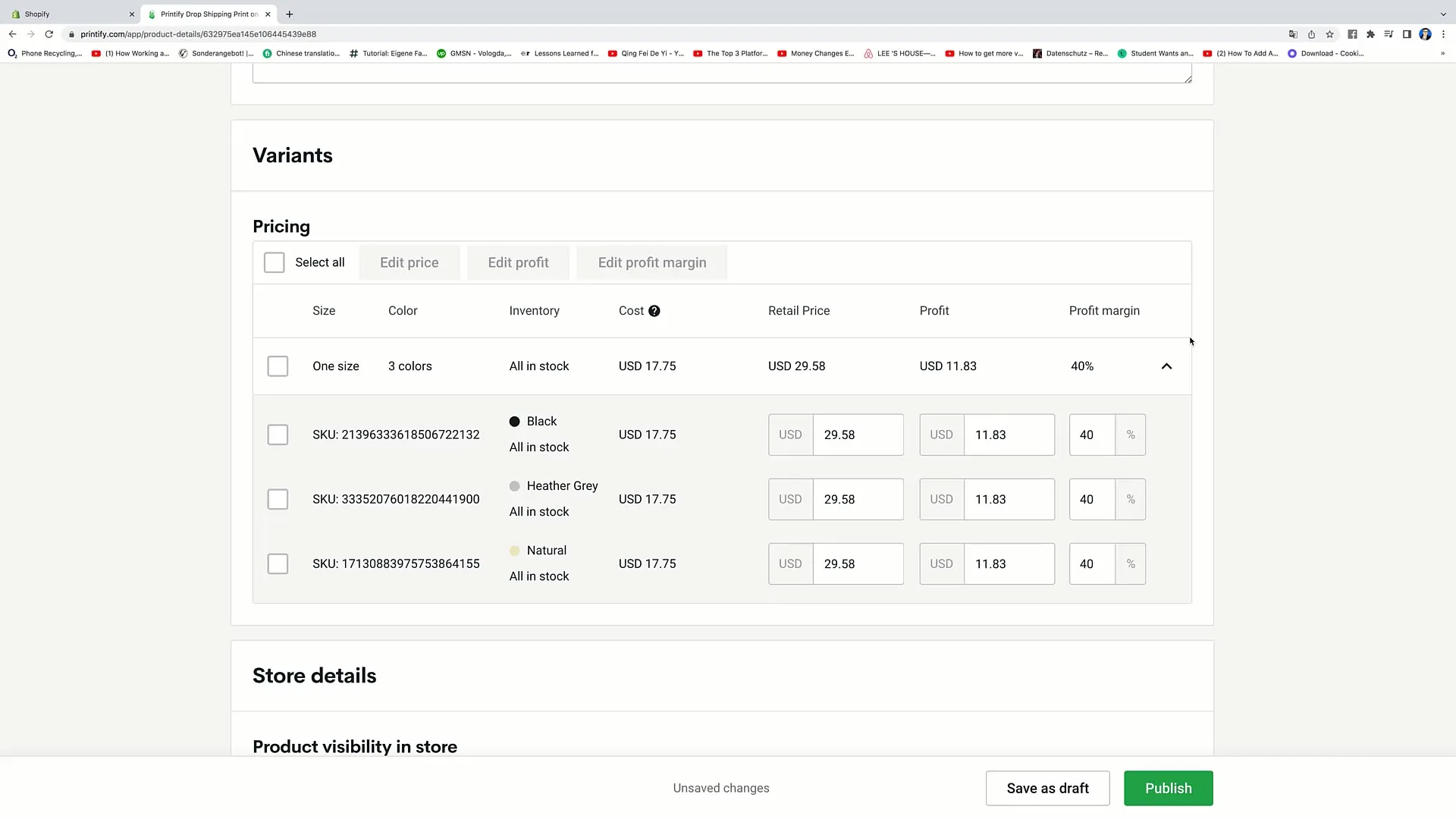The width and height of the screenshot is (1456, 819).
Task: Click the browser forward arrow
Action: (x=30, y=34)
